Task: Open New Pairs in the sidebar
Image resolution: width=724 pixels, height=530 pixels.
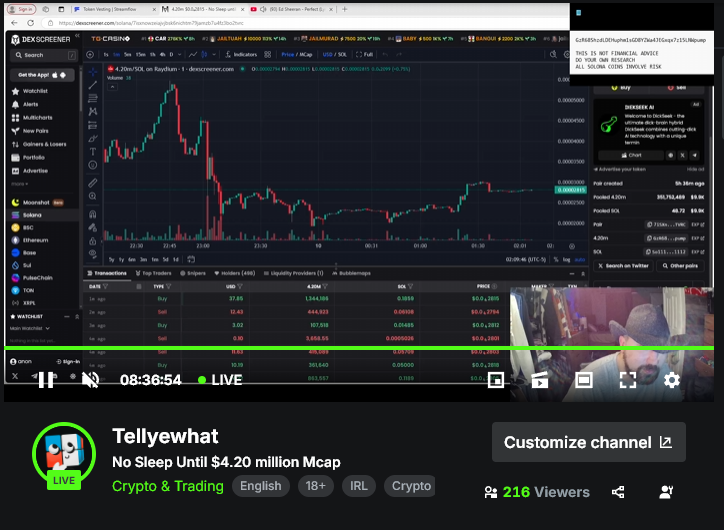Action: coord(30,131)
